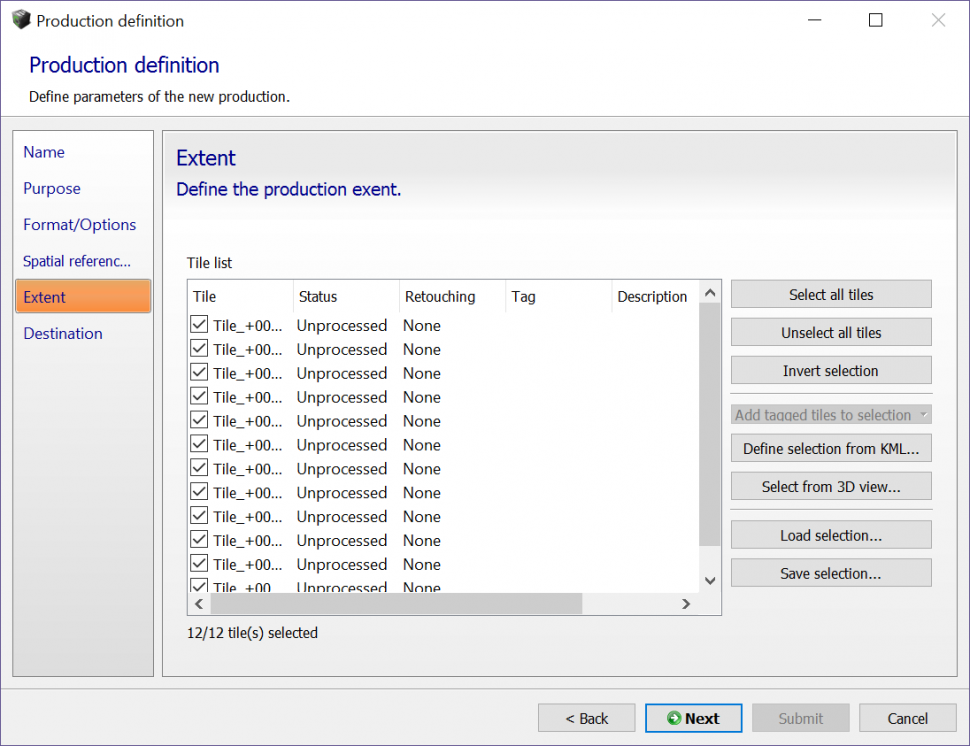Sort by the Tag column header

(559, 296)
